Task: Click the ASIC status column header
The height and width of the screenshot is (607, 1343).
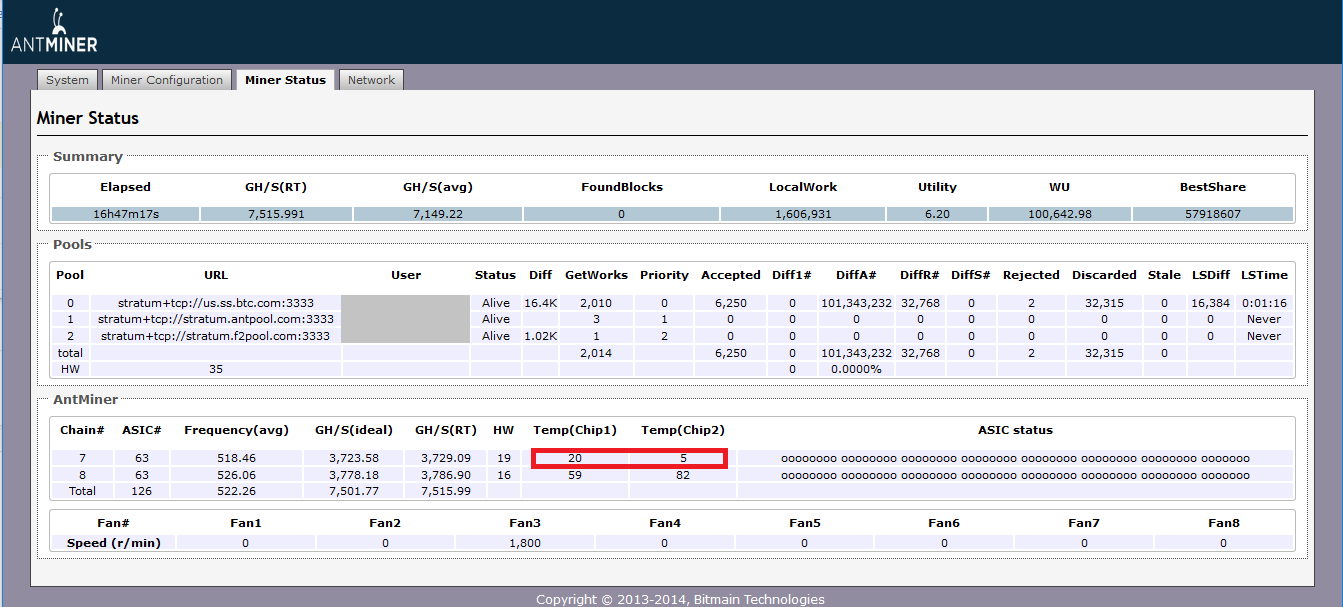Action: [1015, 430]
